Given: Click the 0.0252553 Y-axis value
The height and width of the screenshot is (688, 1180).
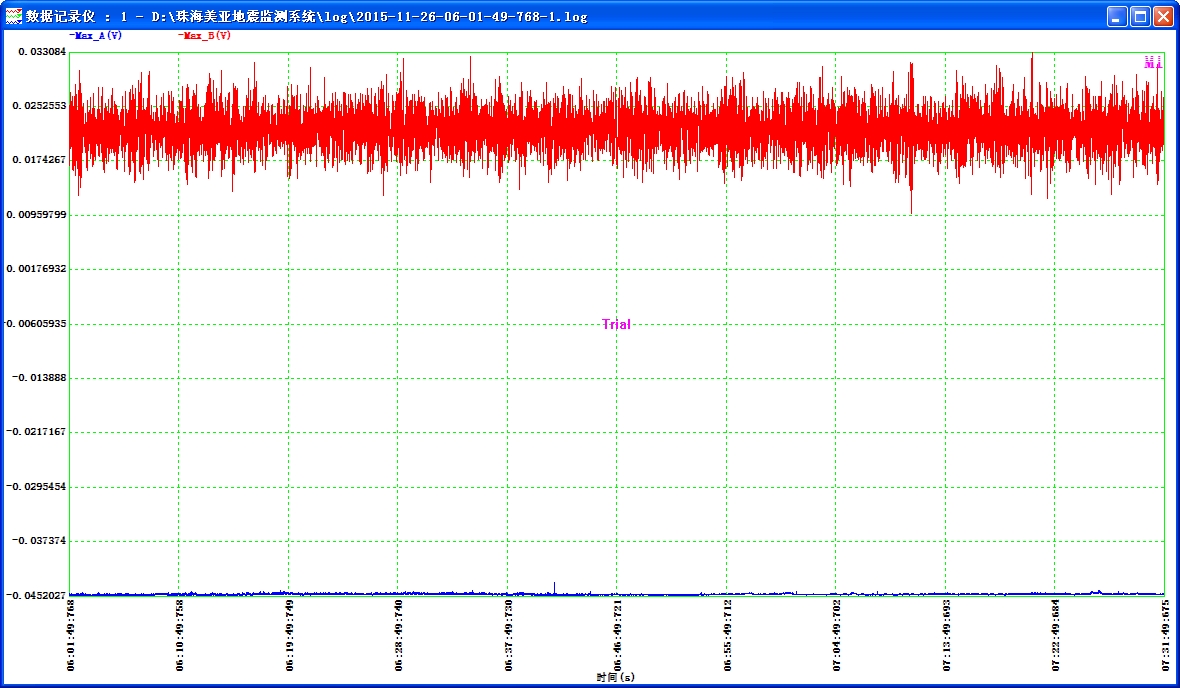Looking at the screenshot, I should tap(39, 105).
